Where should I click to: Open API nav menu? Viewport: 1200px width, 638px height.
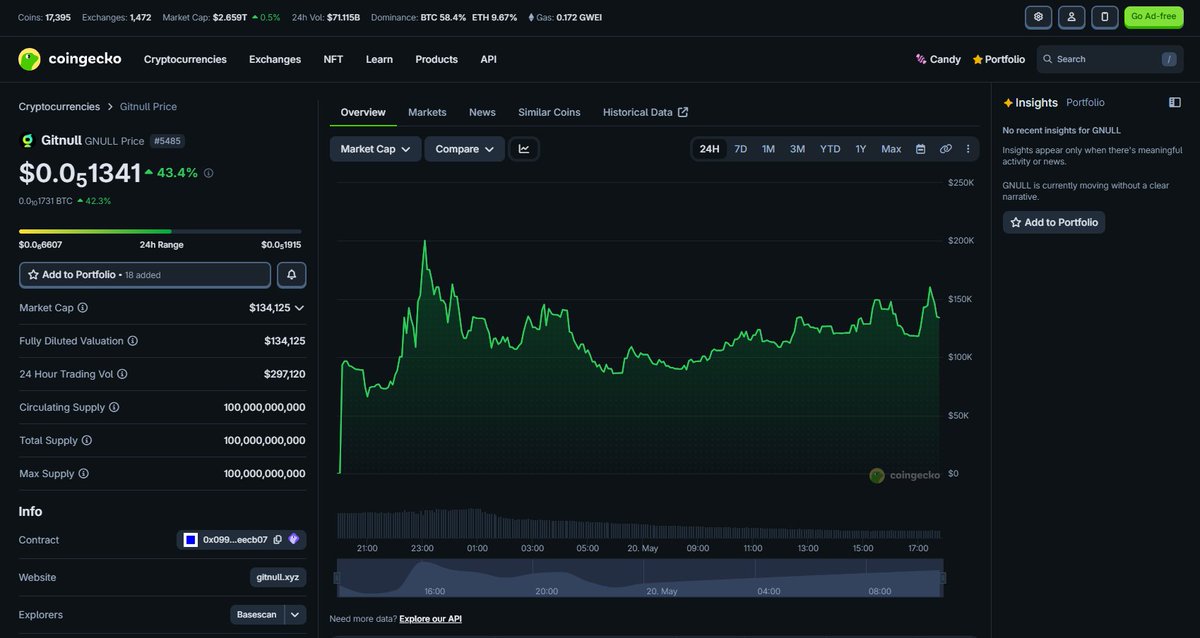pos(488,59)
